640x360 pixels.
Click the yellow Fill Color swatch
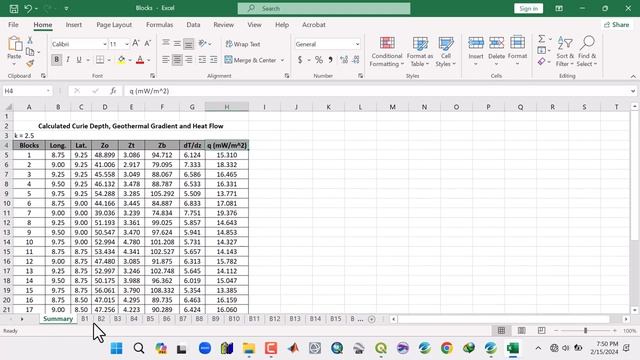pyautogui.click(x=122, y=60)
